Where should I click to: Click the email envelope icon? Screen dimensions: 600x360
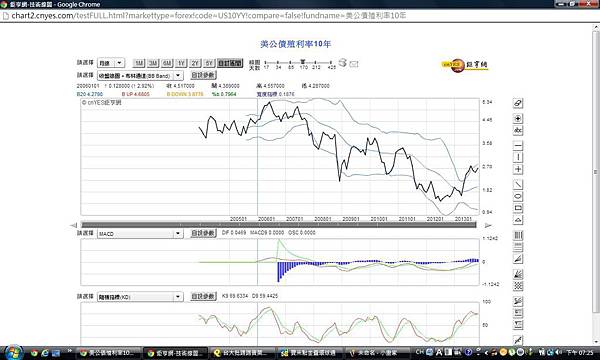click(x=354, y=64)
